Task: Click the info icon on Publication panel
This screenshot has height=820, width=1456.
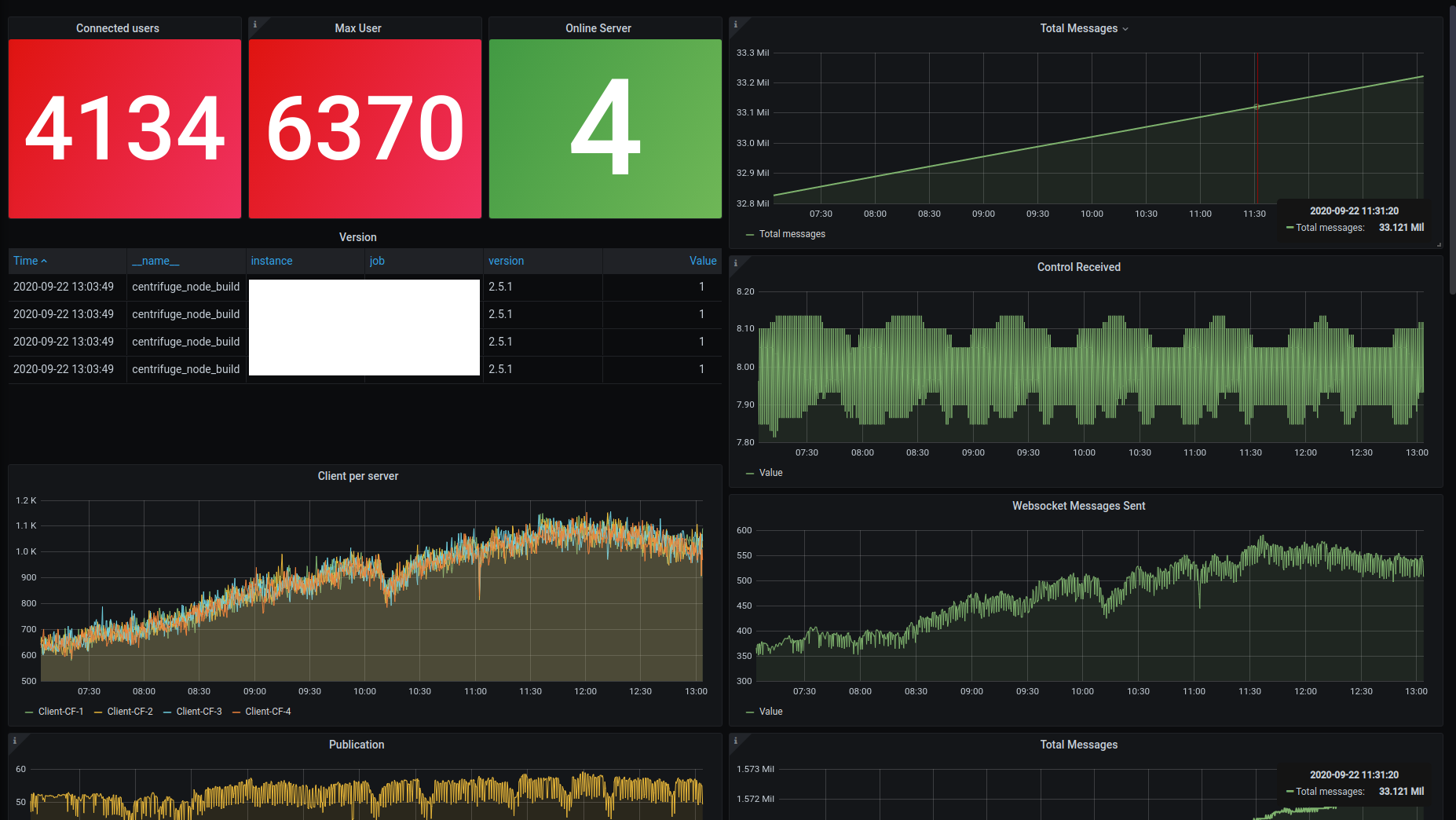Action: (15, 741)
